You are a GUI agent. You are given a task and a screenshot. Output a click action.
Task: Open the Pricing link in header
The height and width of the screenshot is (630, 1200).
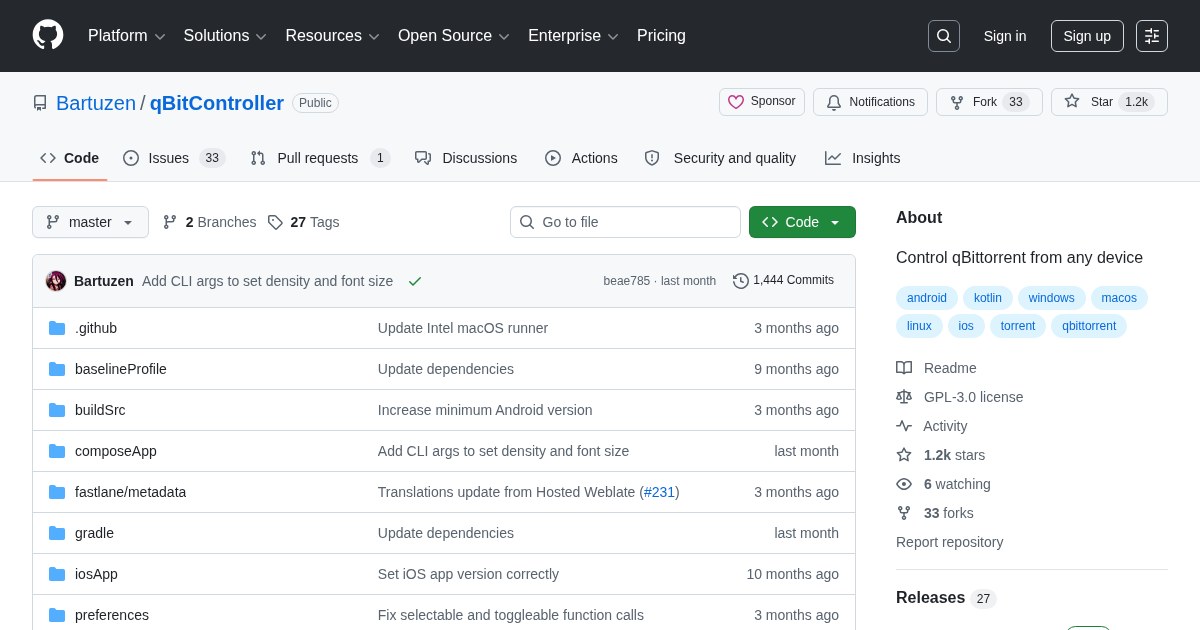[661, 36]
